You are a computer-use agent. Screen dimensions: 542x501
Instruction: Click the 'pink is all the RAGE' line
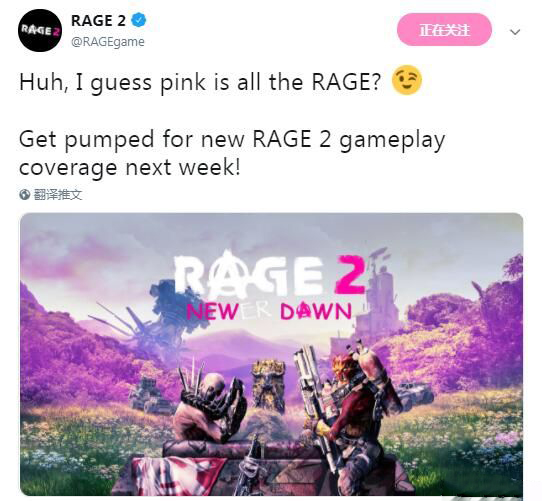click(200, 82)
